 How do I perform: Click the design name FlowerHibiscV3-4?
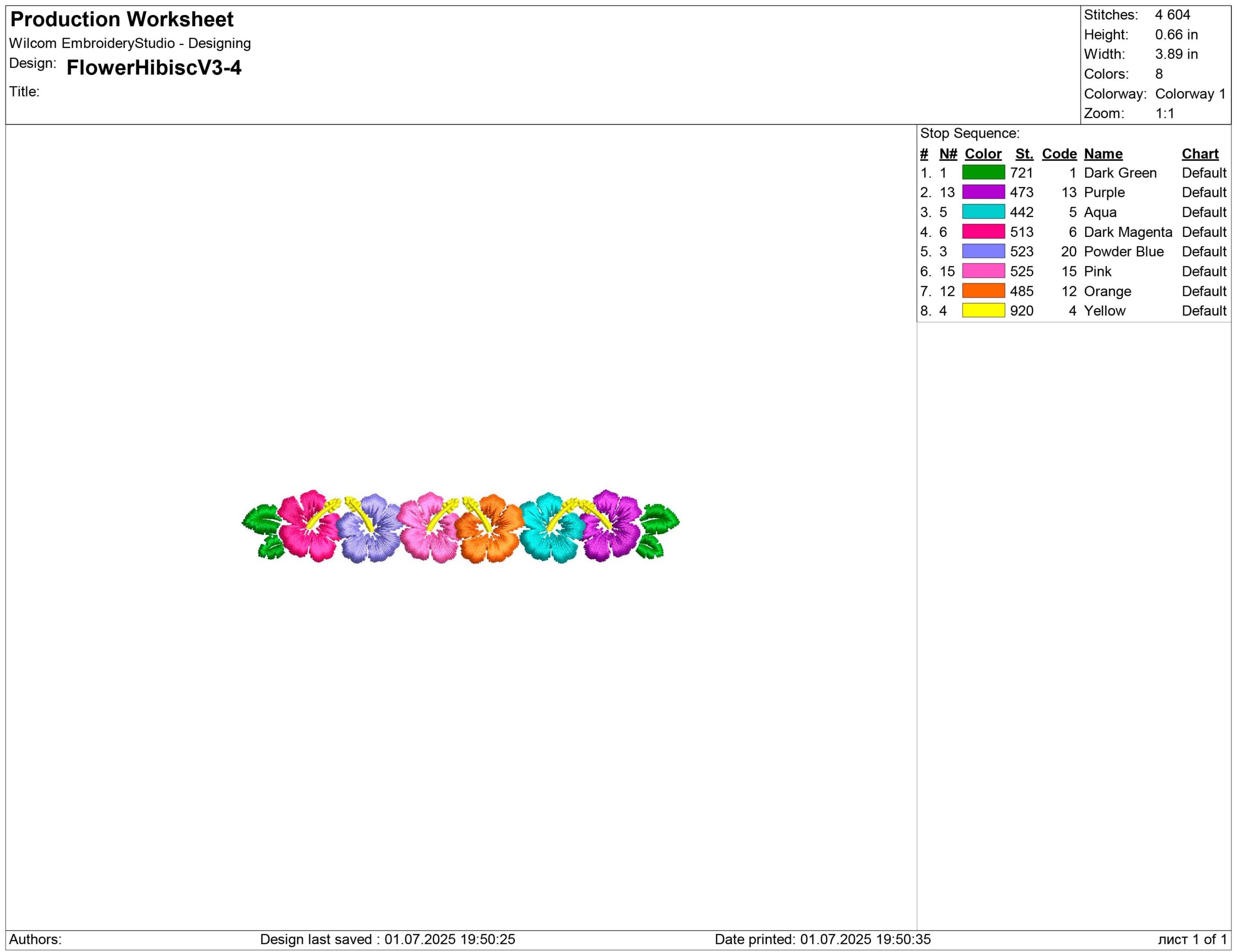tap(154, 68)
